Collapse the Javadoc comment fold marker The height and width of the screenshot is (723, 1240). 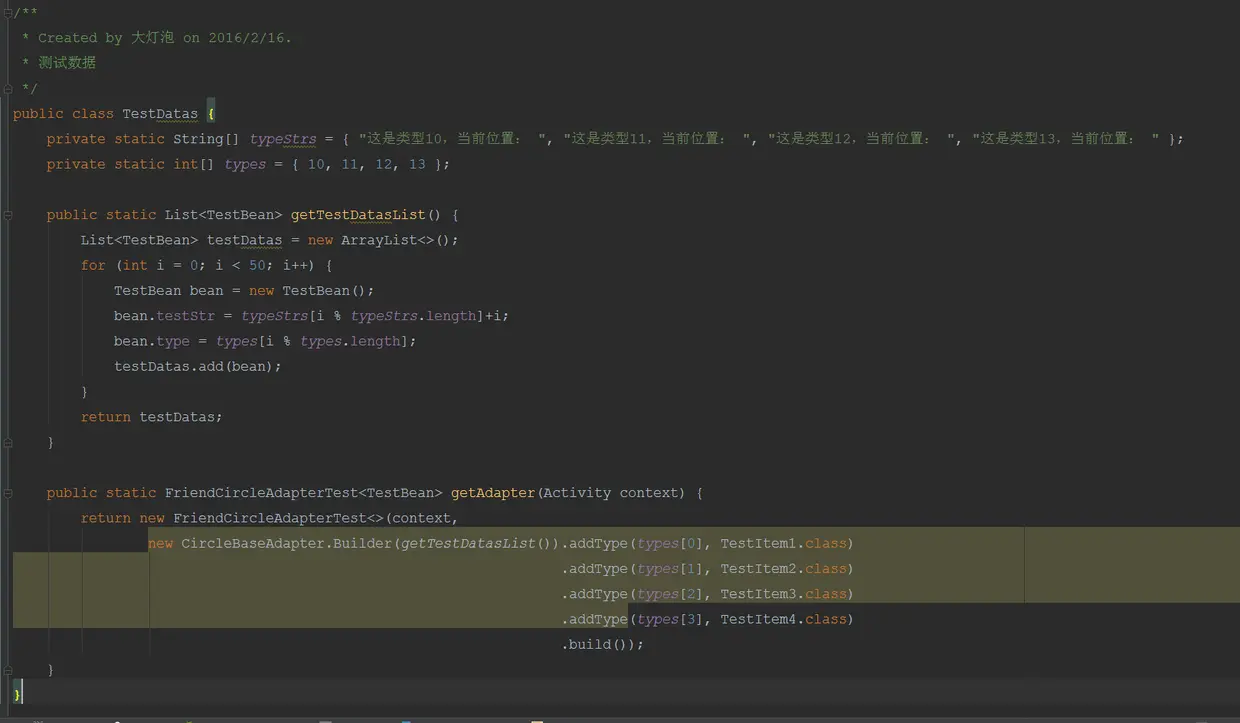(x=7, y=12)
